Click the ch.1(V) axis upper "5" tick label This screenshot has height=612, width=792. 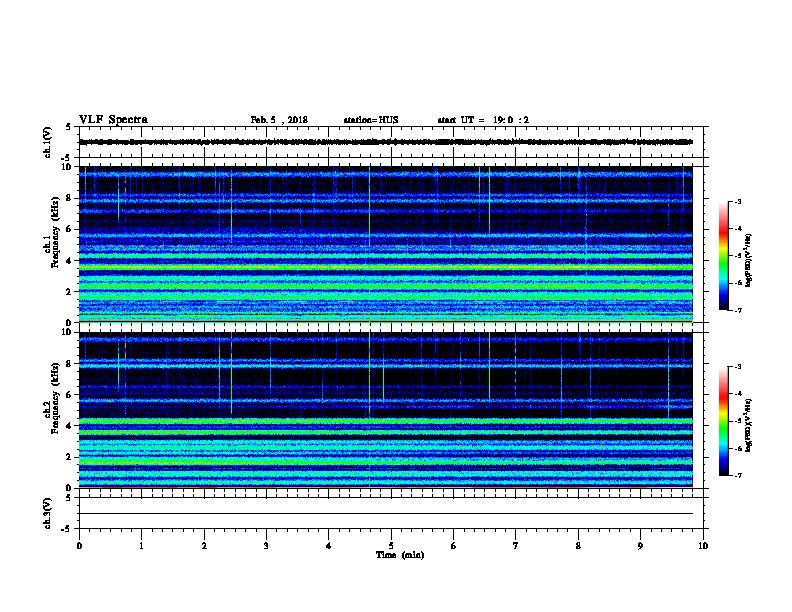(69, 127)
